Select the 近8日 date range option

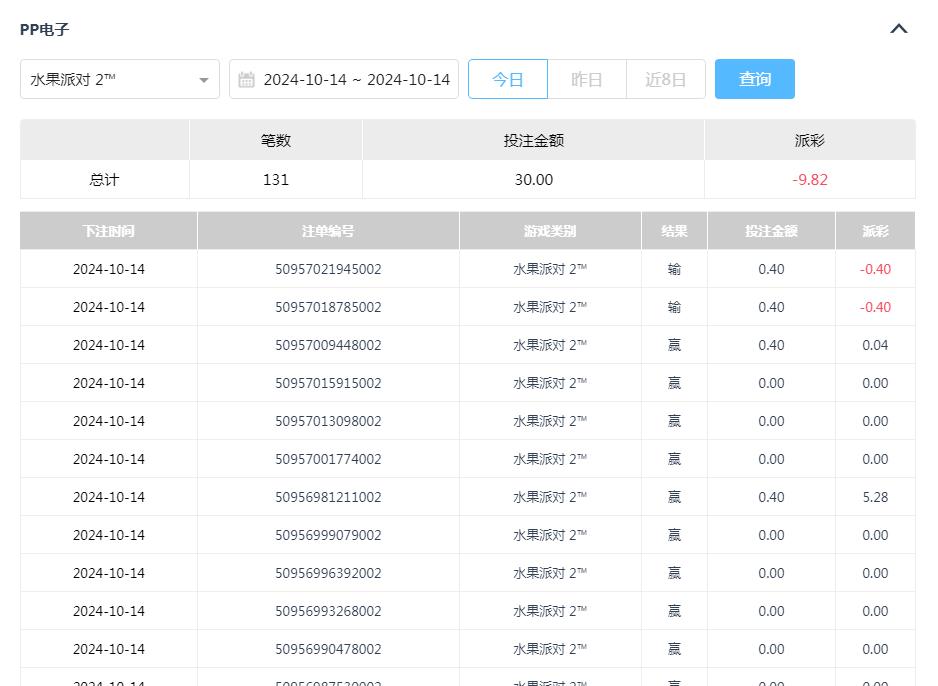pyautogui.click(x=666, y=79)
